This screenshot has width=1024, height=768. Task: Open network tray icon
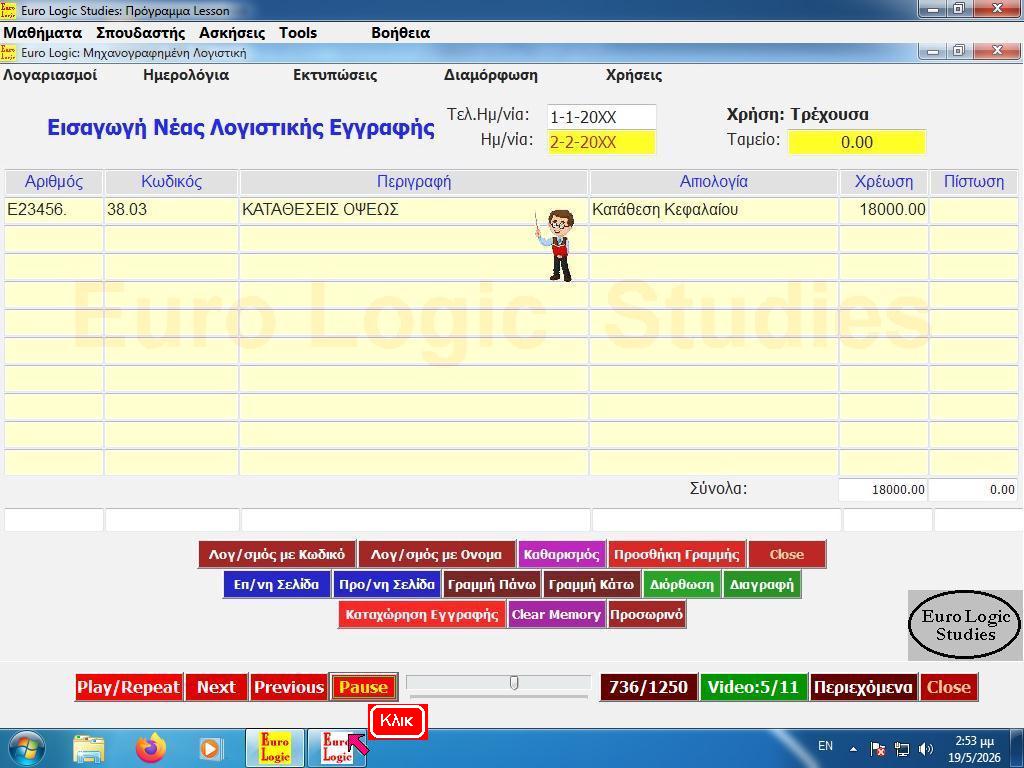pos(902,749)
